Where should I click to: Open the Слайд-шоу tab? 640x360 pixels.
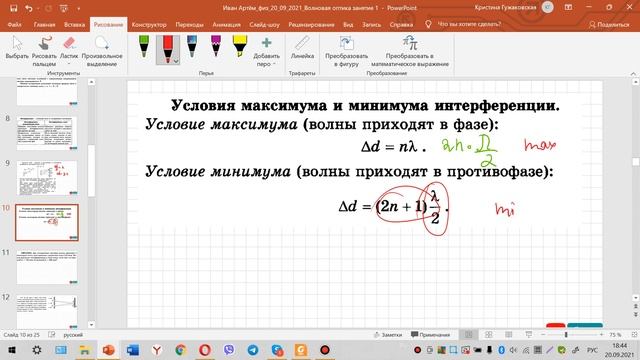(264, 24)
